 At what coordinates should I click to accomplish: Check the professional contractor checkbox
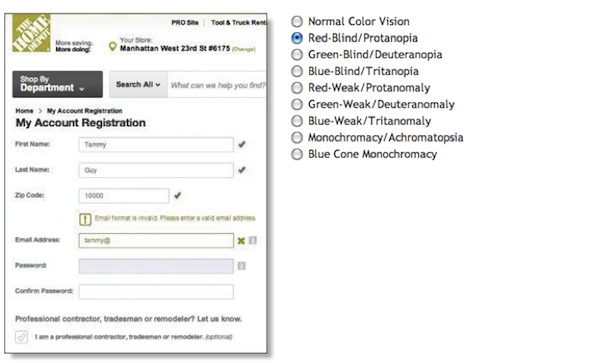point(21,337)
